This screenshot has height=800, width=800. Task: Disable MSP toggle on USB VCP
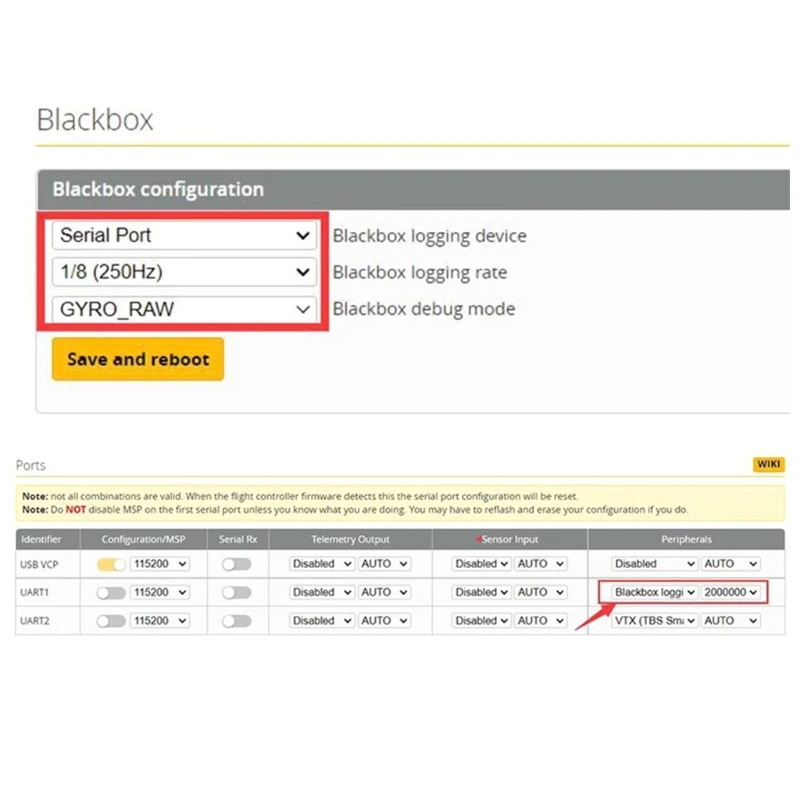coord(111,564)
